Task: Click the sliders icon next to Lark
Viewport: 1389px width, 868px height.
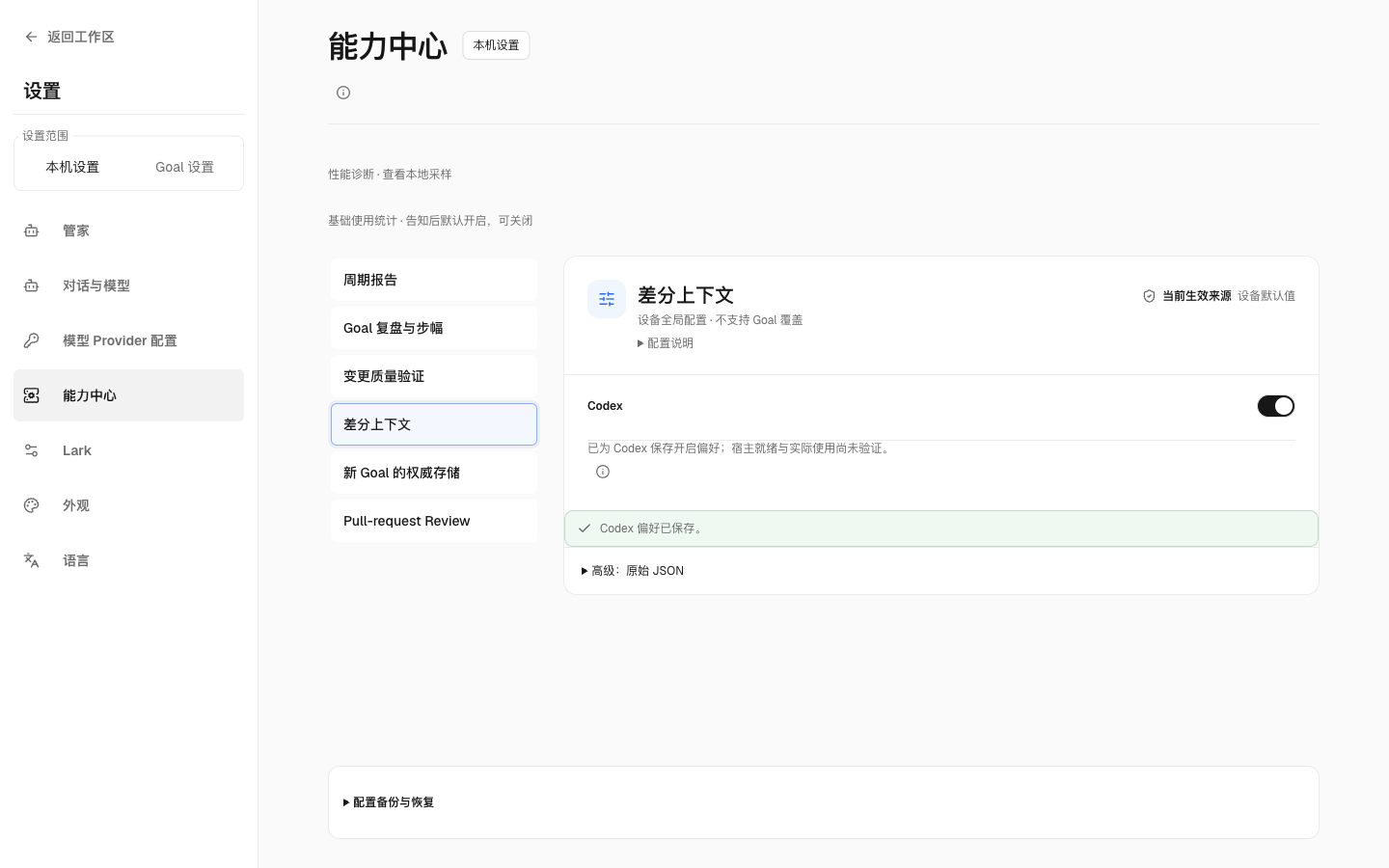Action: [32, 450]
